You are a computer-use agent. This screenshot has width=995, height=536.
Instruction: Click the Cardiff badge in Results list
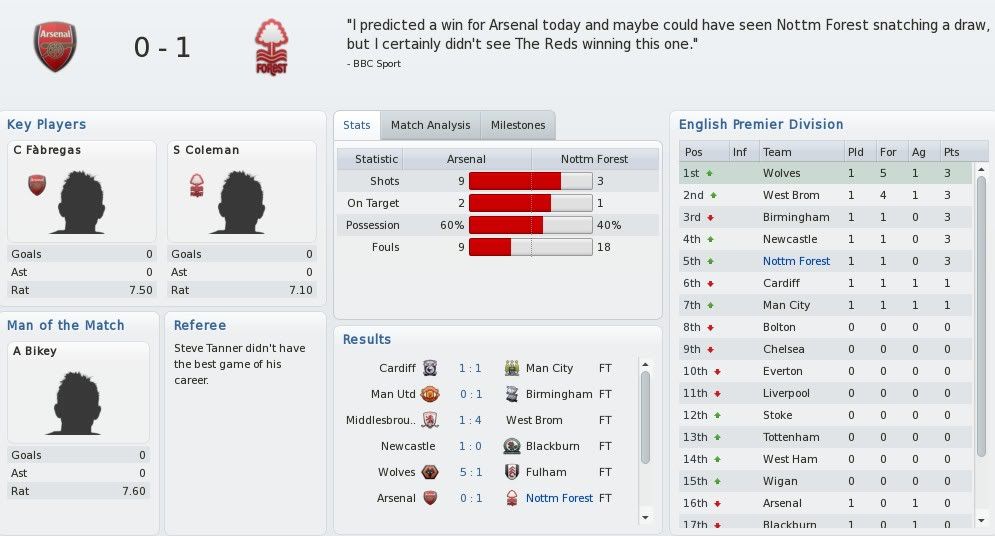click(x=430, y=368)
